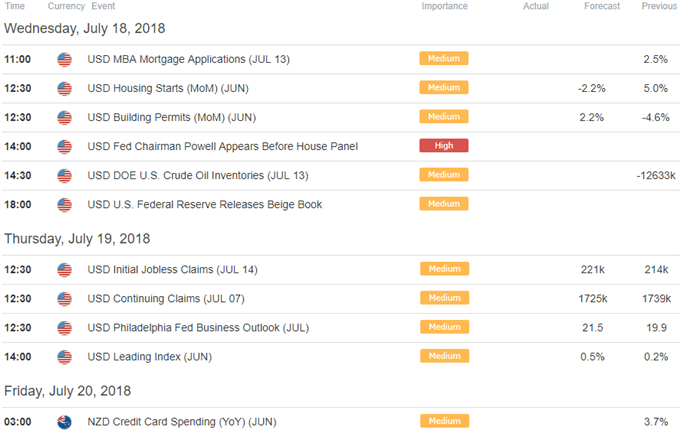Click the Medium badge for Initial Jobless Claims
The image size is (680, 436).
point(445,269)
